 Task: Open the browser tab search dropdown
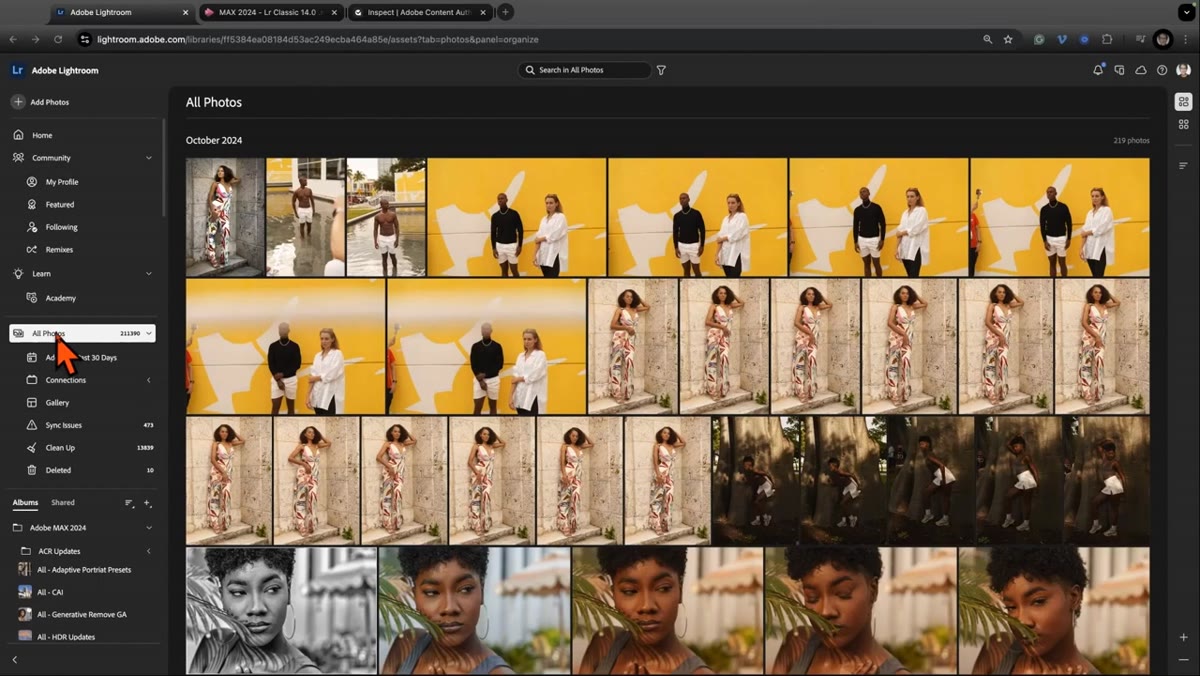click(1187, 12)
